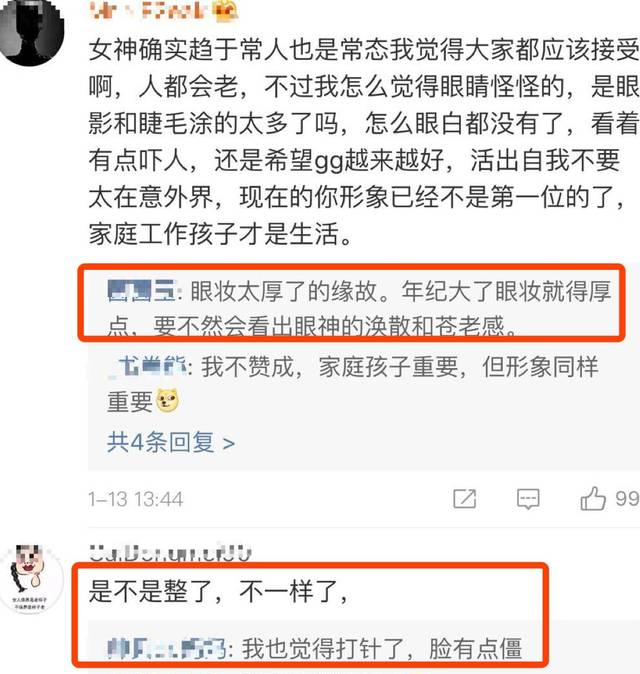Tap the crown badge beside first username
Image resolution: width=640 pixels, height=674 pixels.
(226, 12)
